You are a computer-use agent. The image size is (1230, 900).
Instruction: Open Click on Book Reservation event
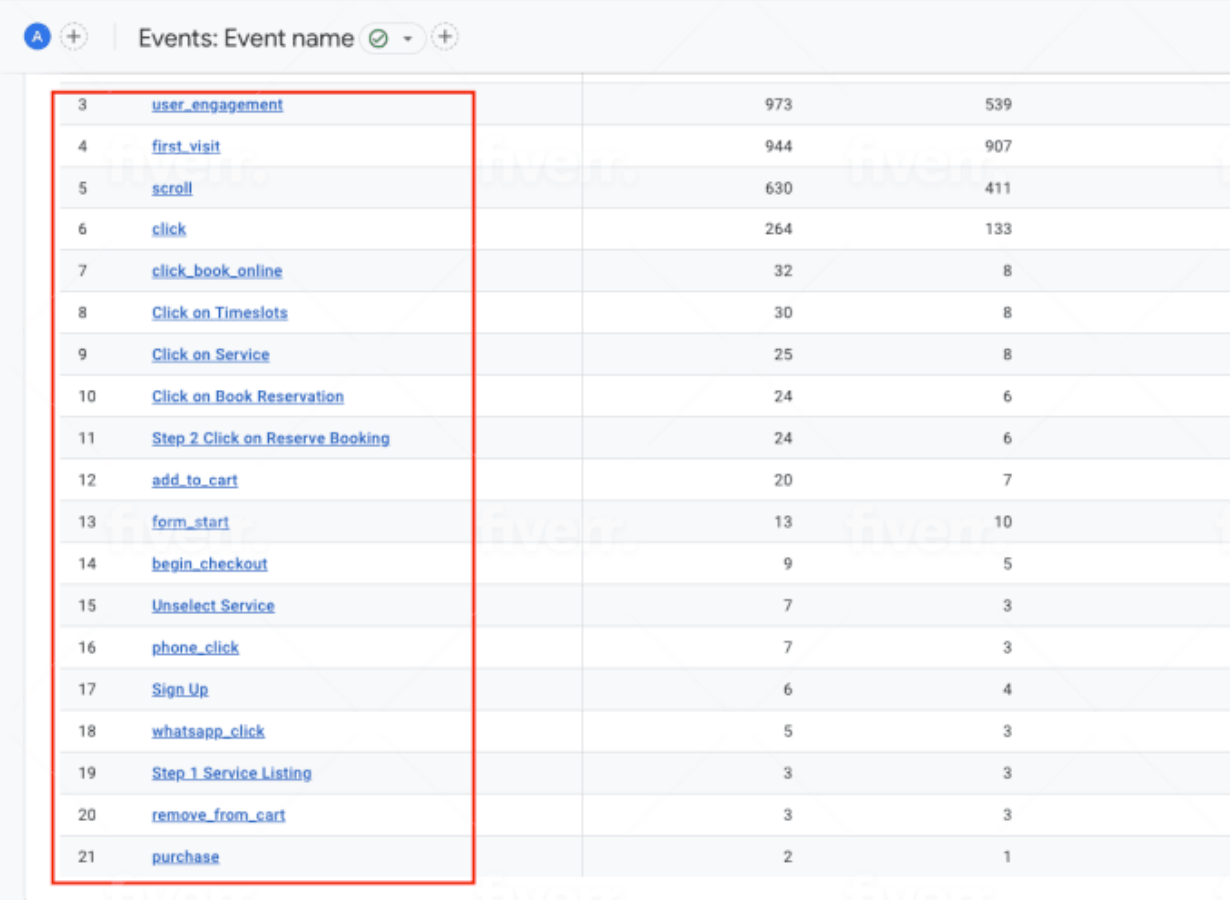point(247,397)
